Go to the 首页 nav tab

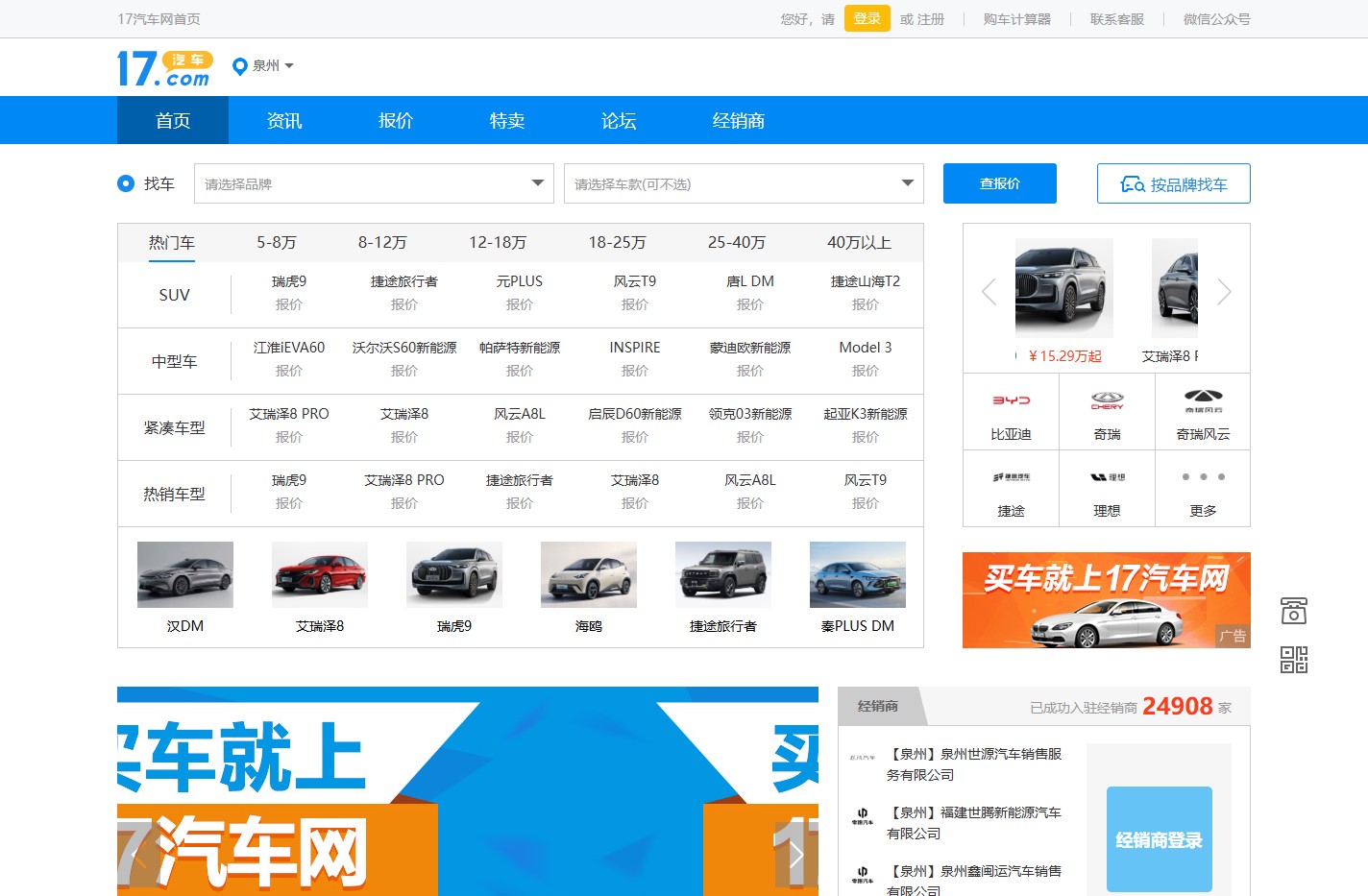pyautogui.click(x=173, y=120)
